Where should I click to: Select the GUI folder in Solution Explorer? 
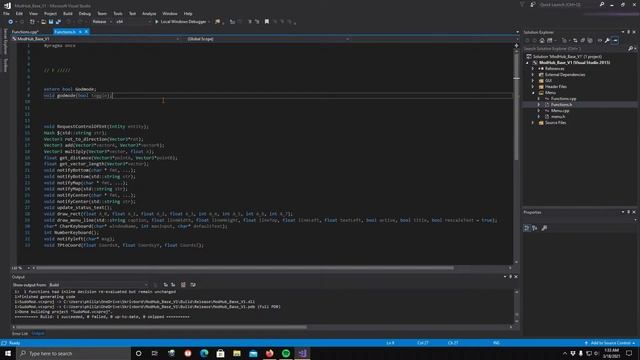point(548,80)
